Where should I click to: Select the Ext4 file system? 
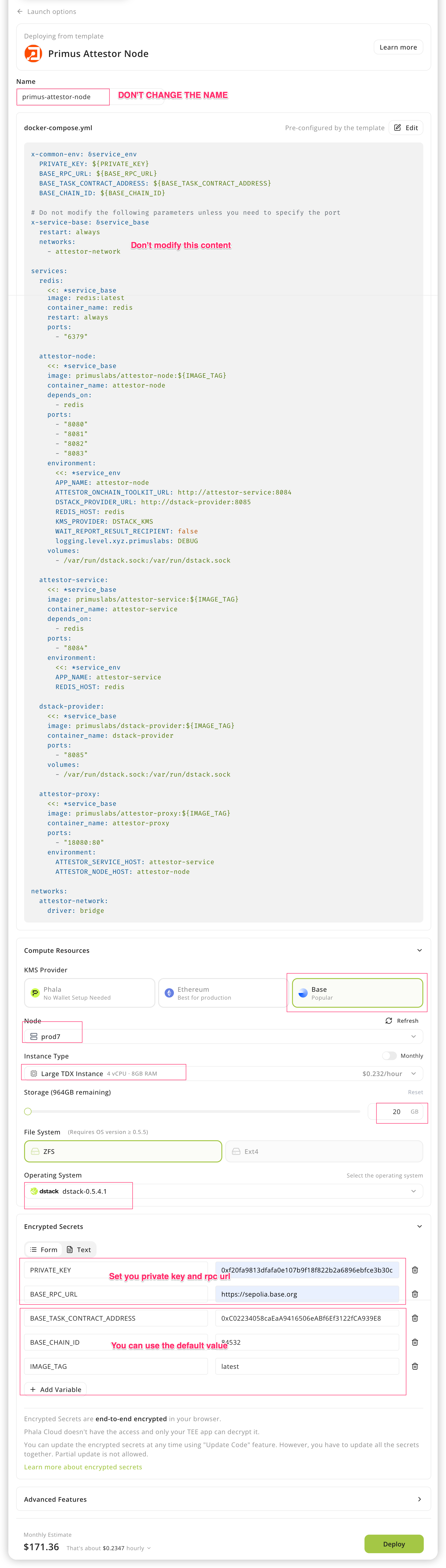coord(324,1151)
